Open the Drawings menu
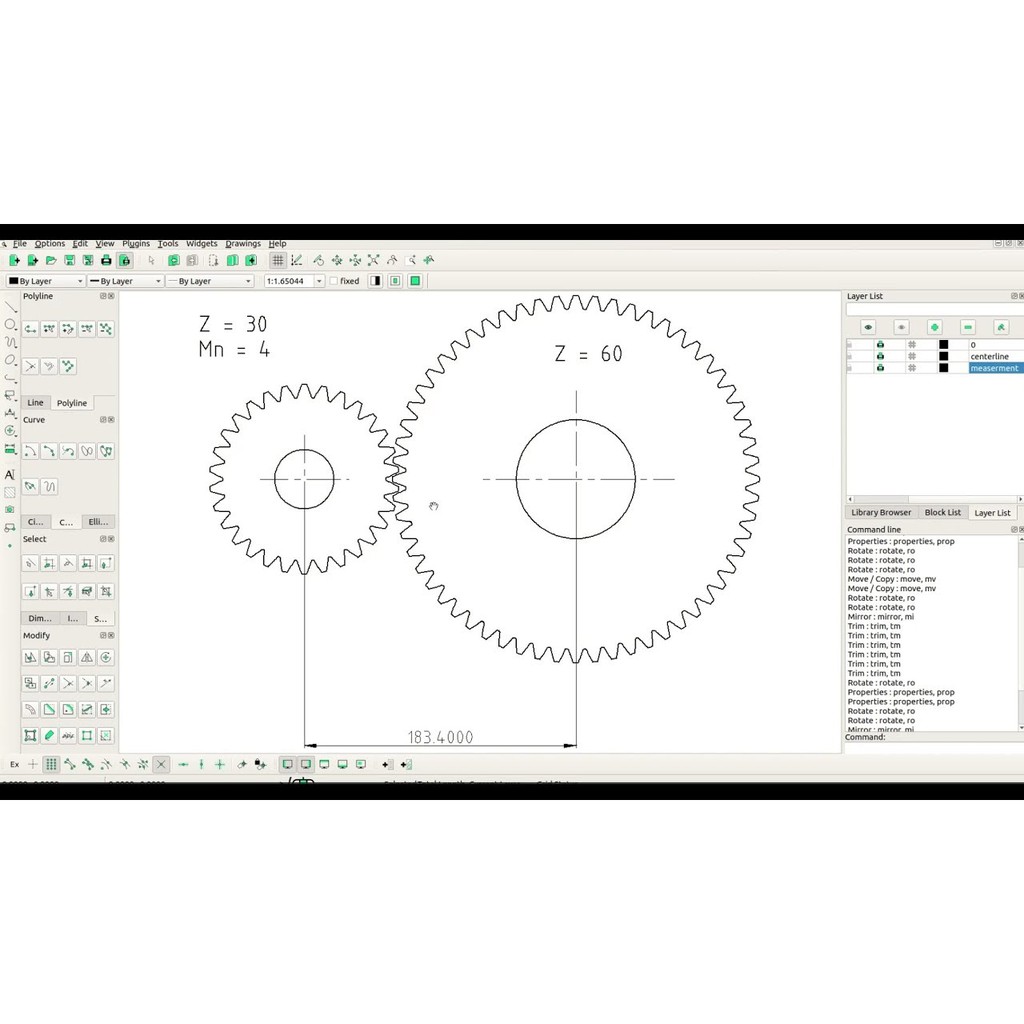This screenshot has width=1024, height=1024. tap(243, 244)
